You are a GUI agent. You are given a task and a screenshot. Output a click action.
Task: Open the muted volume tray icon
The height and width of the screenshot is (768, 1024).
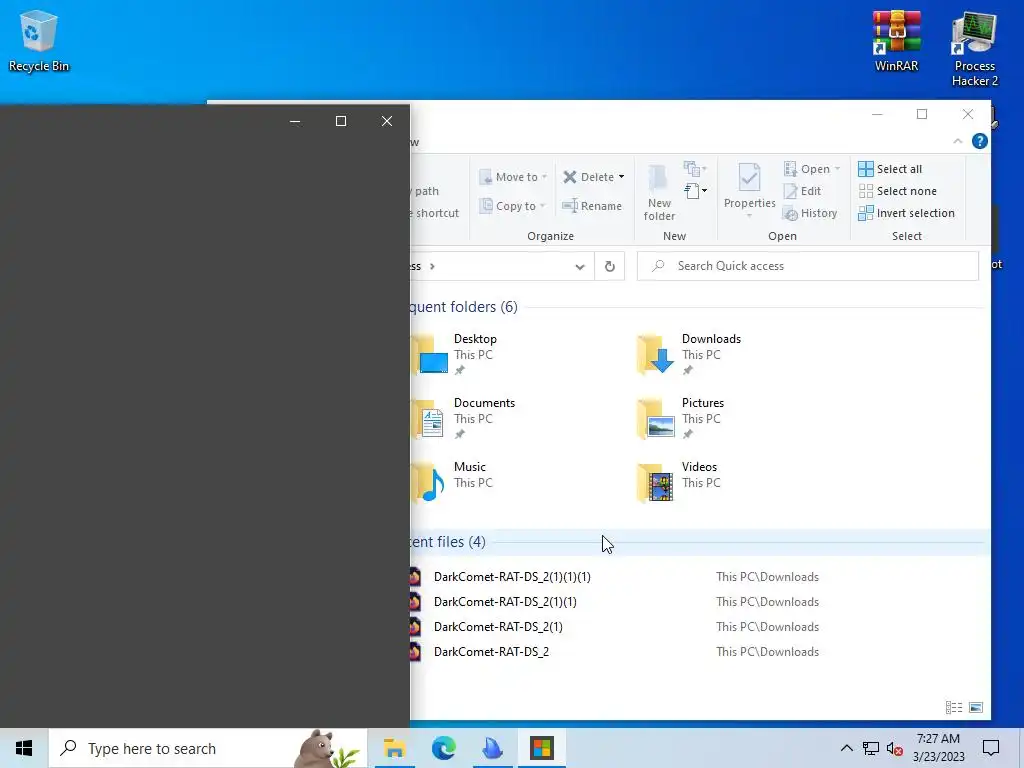tap(894, 748)
